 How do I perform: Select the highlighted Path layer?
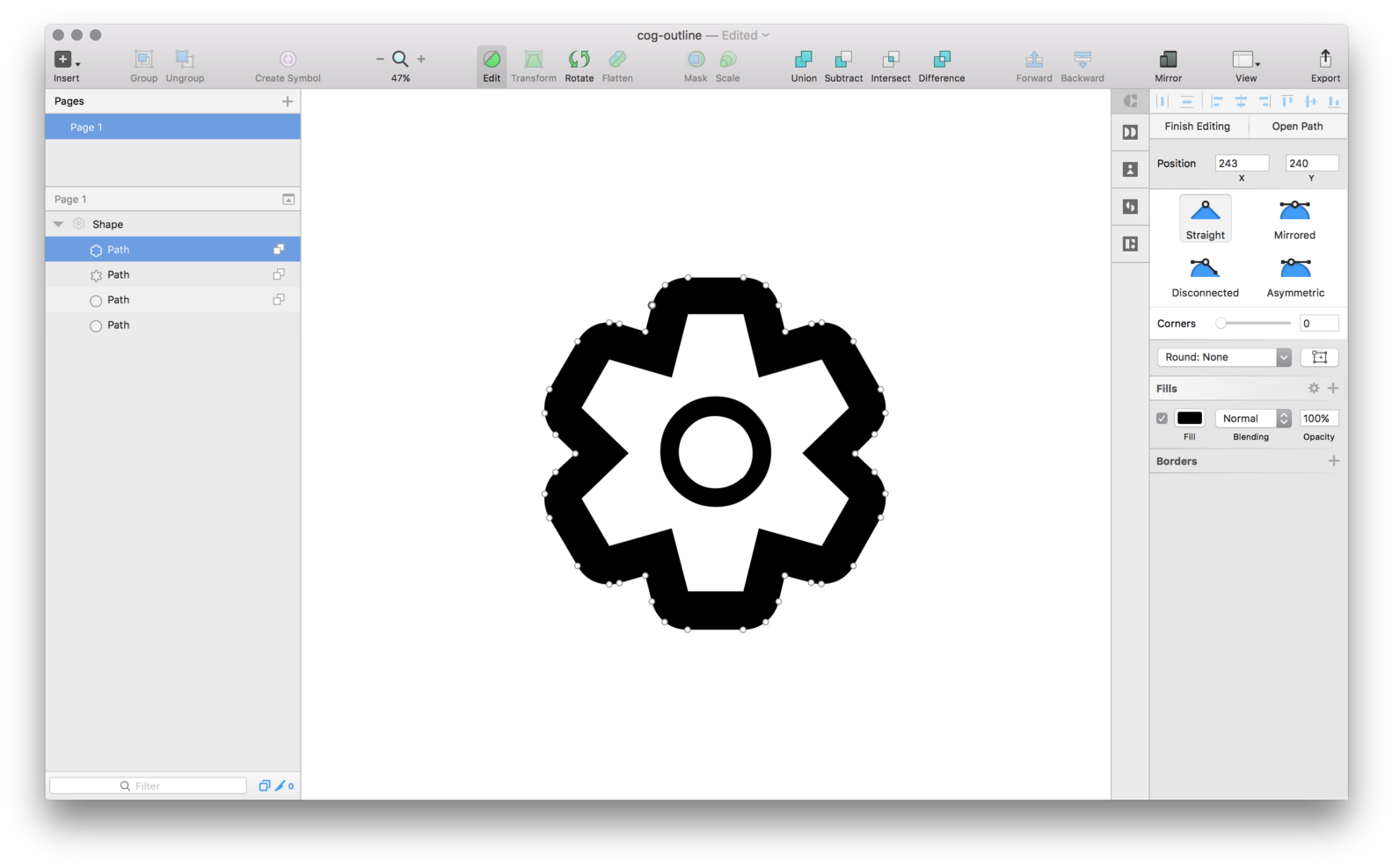click(x=172, y=250)
